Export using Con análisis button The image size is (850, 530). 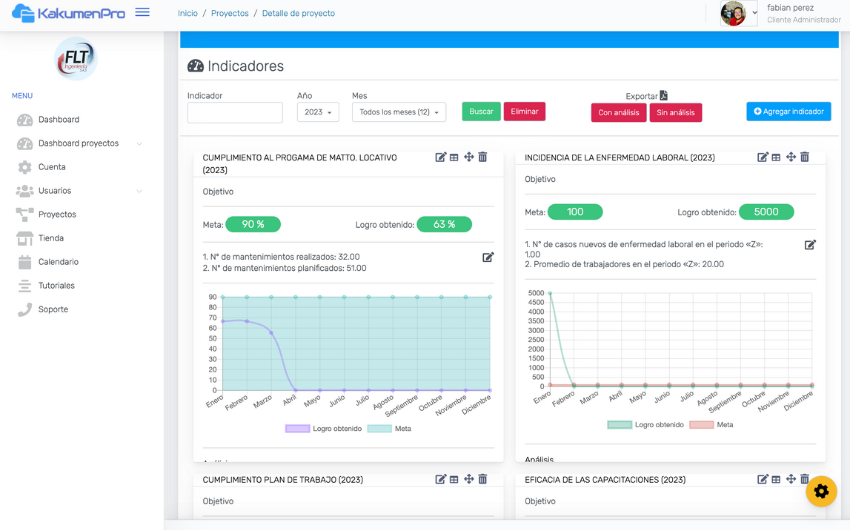coord(619,113)
